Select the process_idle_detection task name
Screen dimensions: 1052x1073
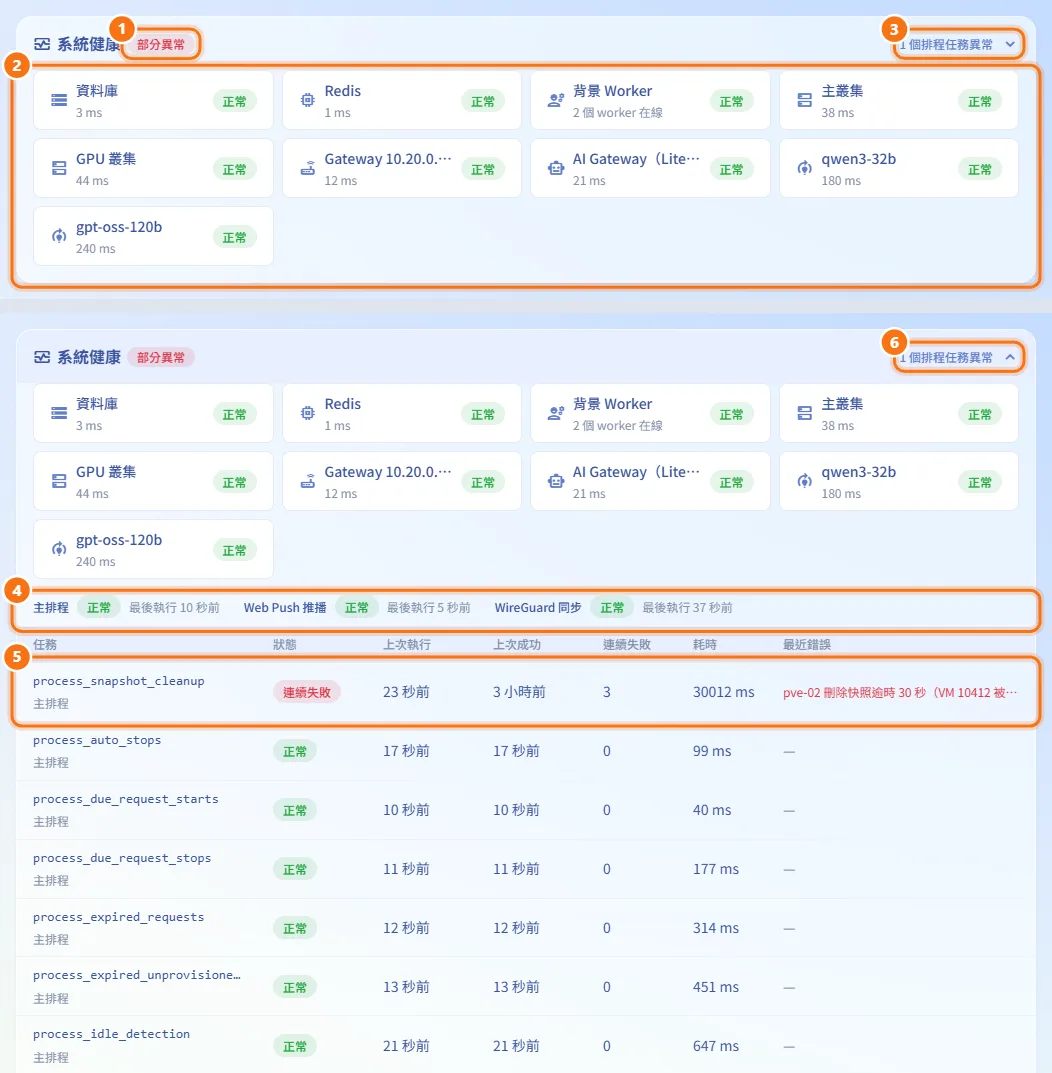(112, 1033)
